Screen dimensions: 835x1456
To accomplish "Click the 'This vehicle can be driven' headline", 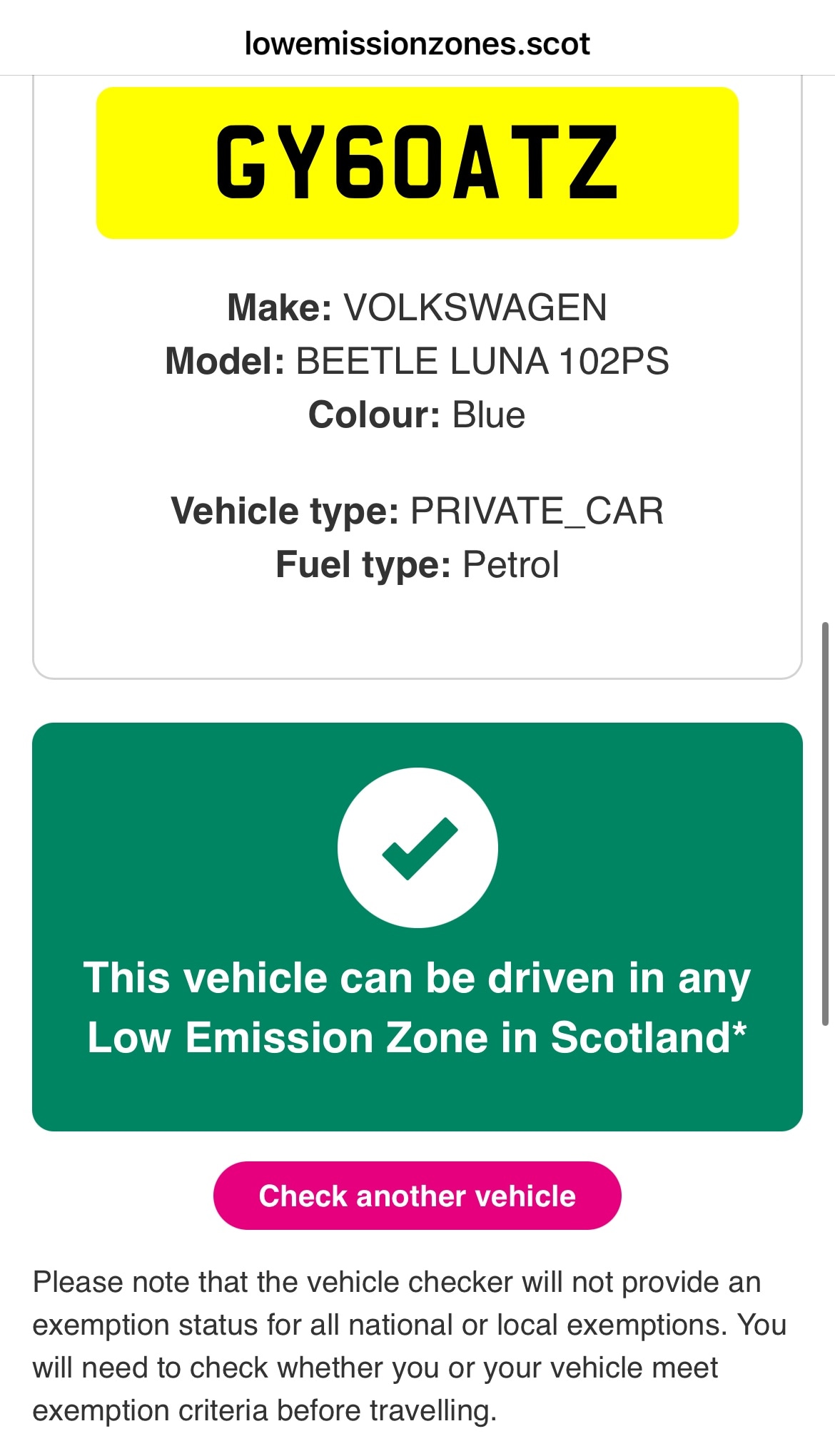I will pos(417,977).
